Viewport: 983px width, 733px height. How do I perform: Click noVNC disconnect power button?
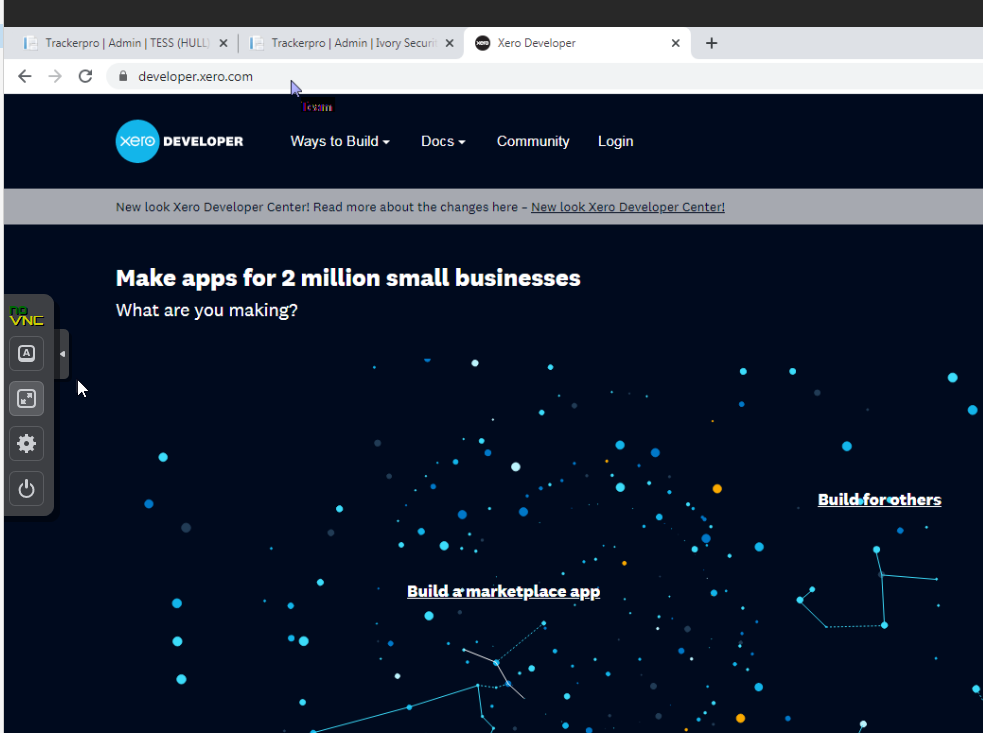coord(26,488)
